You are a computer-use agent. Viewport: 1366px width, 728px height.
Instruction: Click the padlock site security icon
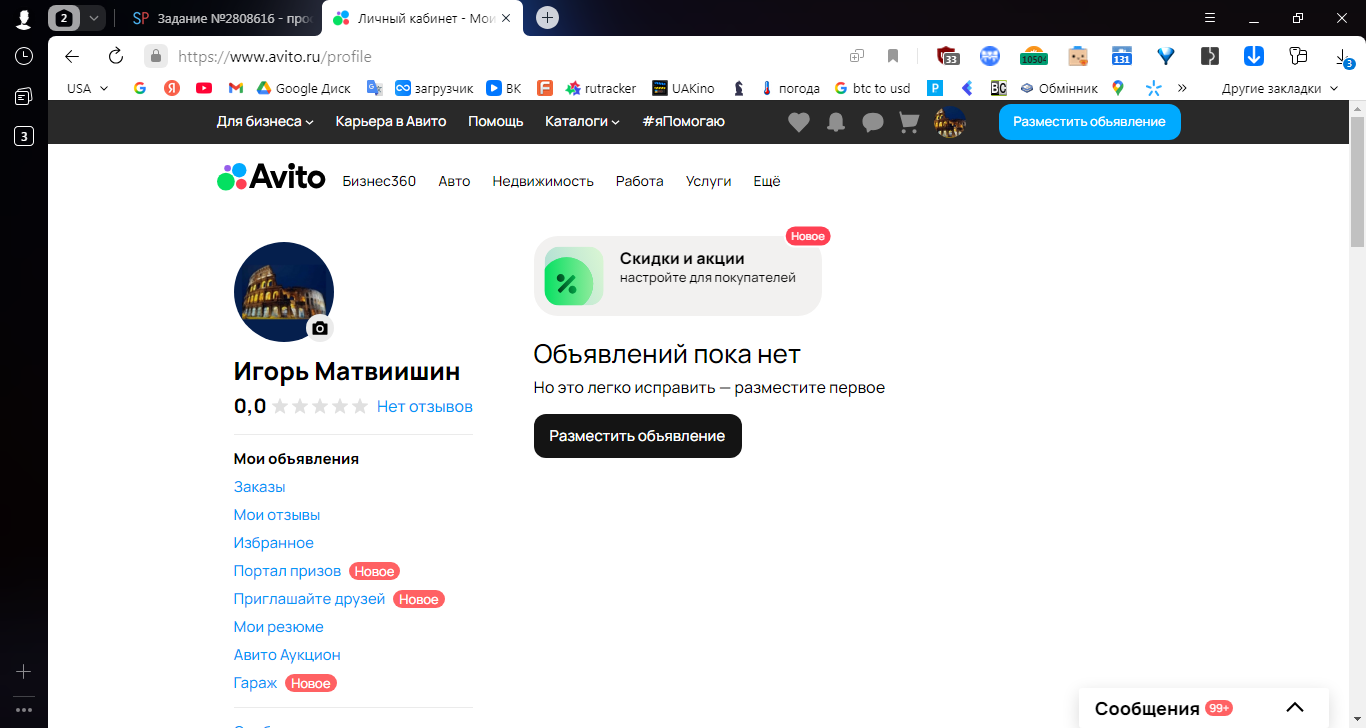coord(155,56)
